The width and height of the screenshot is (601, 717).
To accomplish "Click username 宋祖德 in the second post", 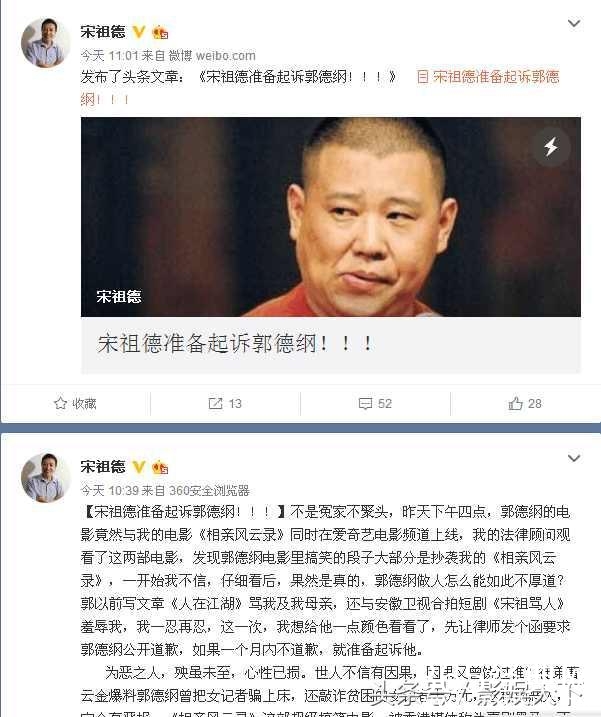I will click(103, 466).
